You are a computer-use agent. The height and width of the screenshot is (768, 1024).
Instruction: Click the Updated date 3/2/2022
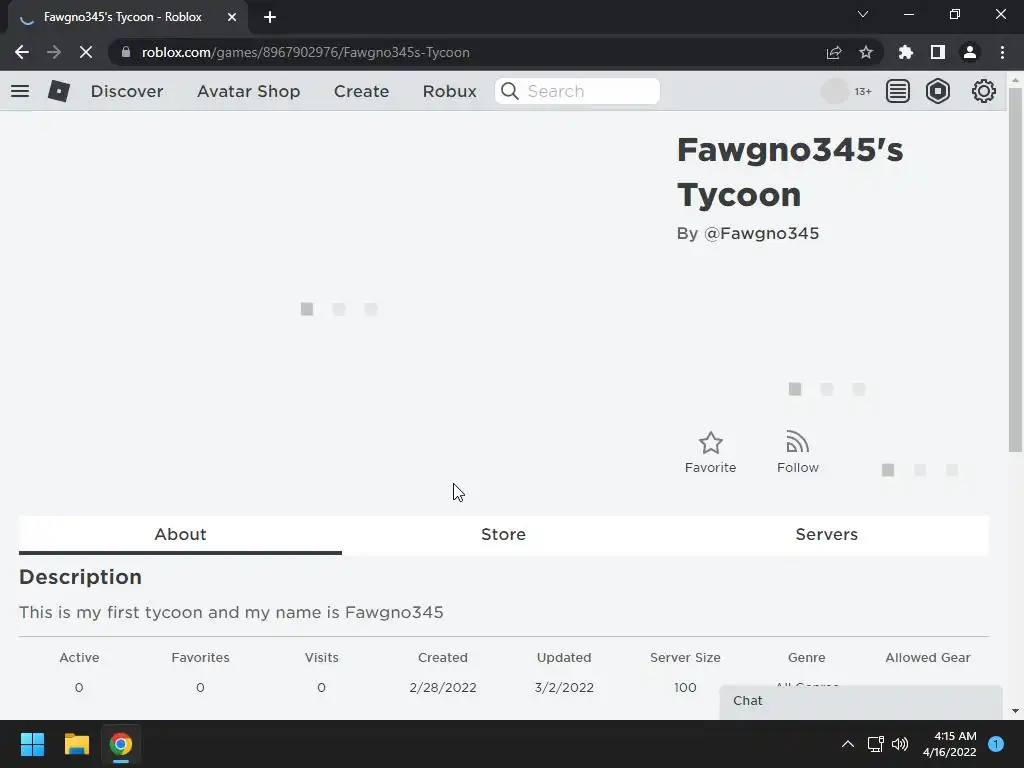point(564,688)
